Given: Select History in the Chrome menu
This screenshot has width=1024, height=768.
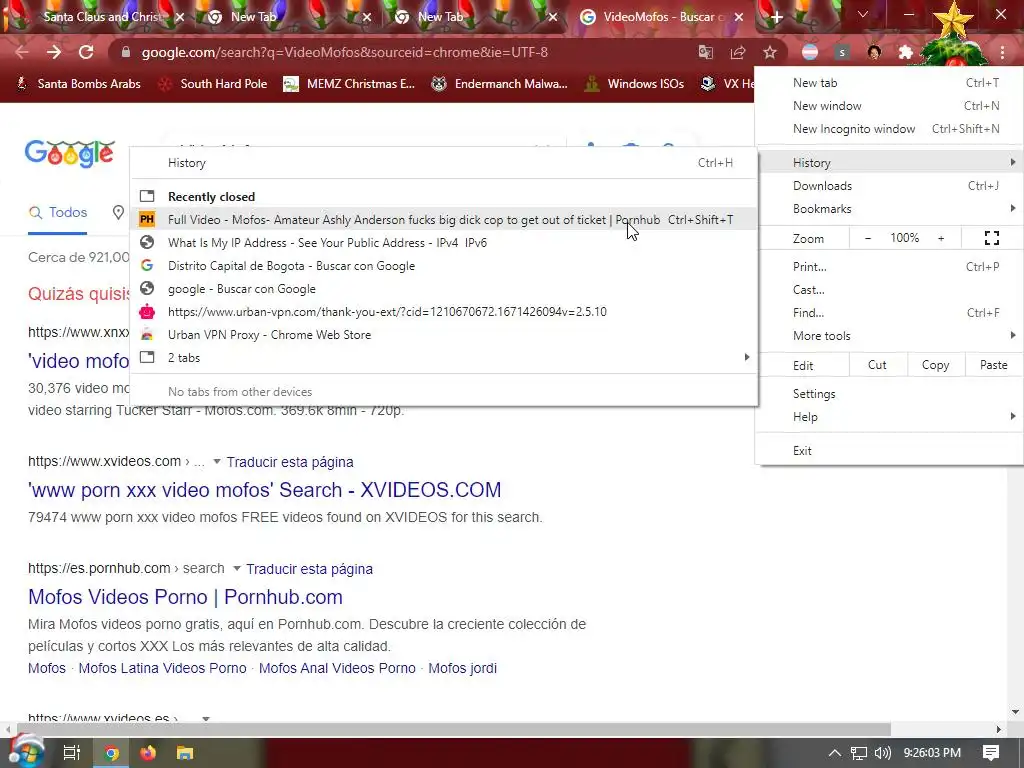Looking at the screenshot, I should 889,163.
